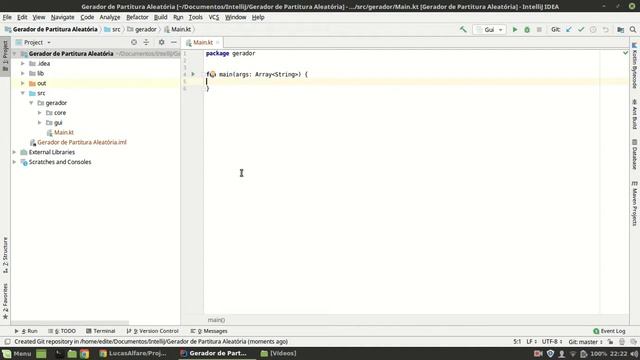Open the TODO tool window
Screen dimensions: 640x360
pyautogui.click(x=62, y=331)
